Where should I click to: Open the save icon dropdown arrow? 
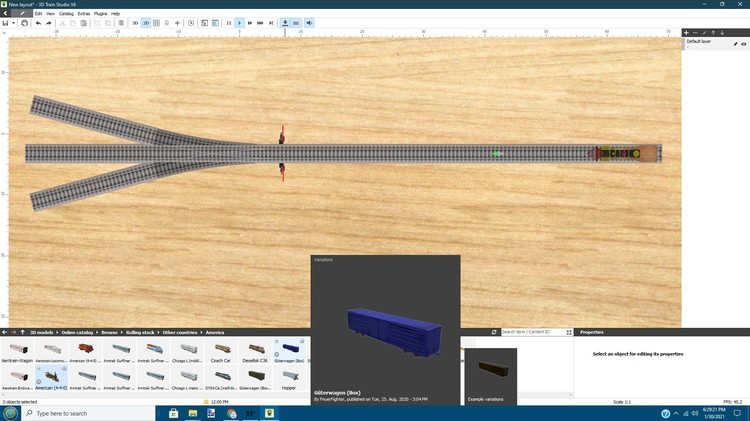coord(14,22)
